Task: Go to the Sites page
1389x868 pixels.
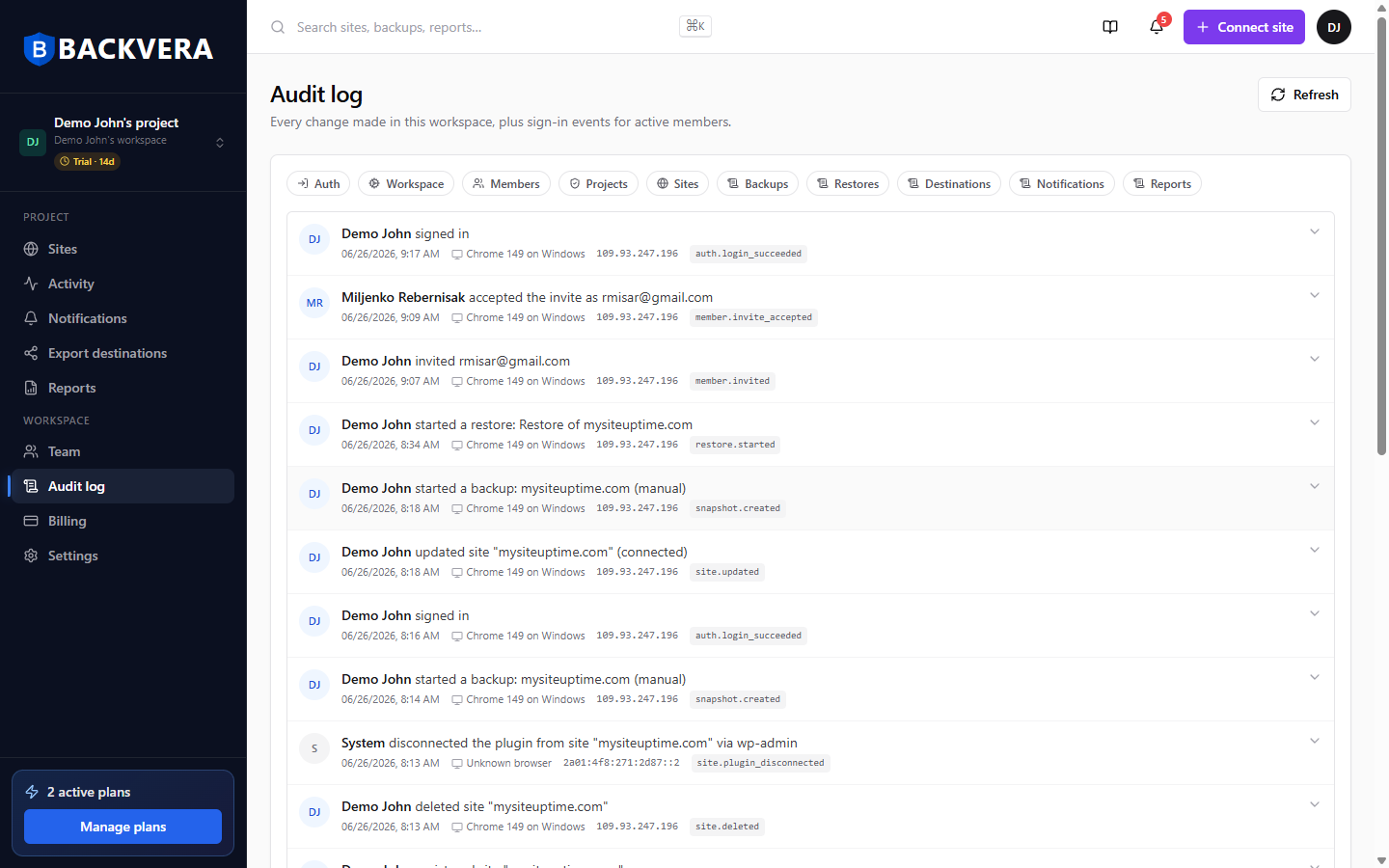Action: click(x=123, y=249)
